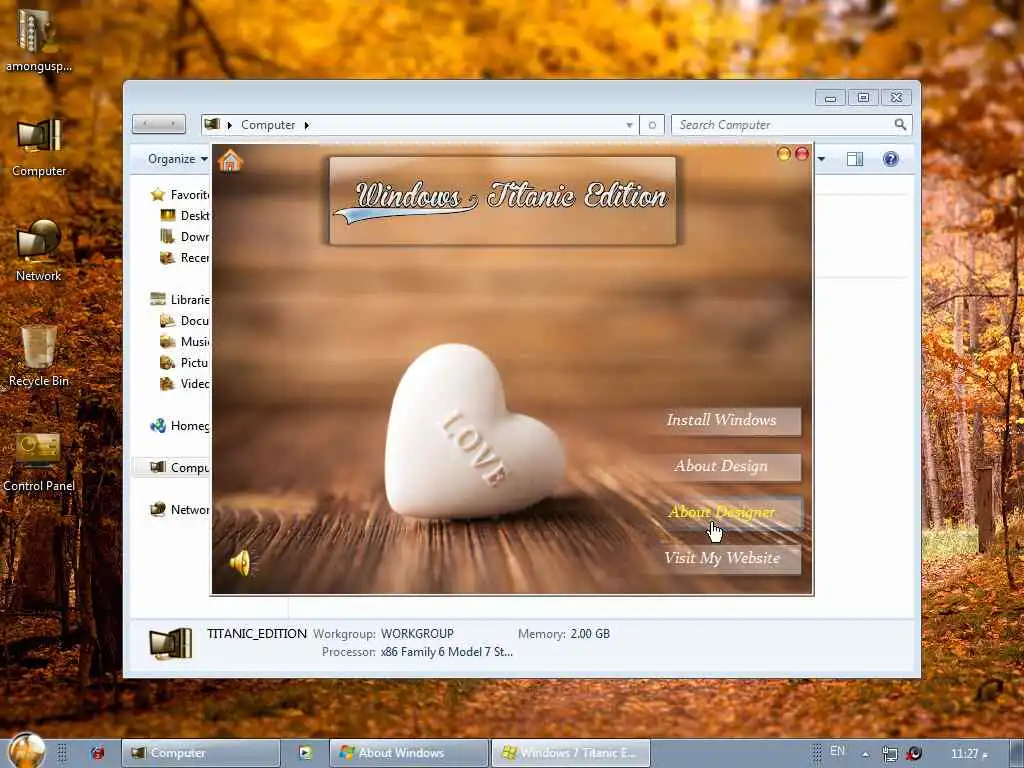Select Homegroup in the navigation pane
1024x768 pixels.
coord(180,426)
